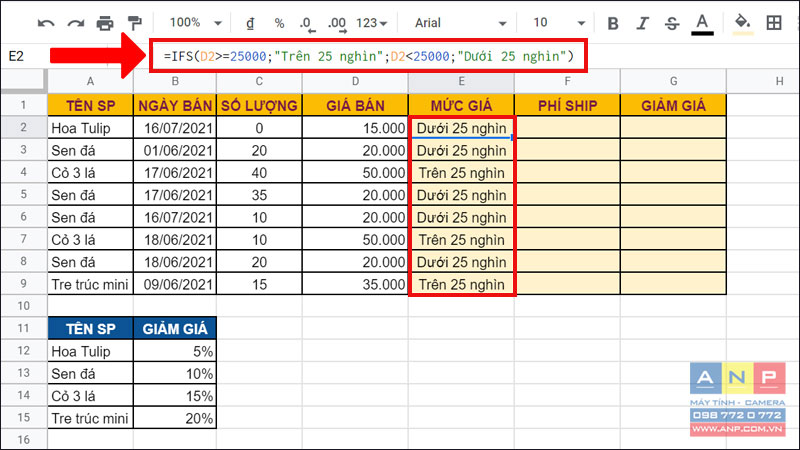
Task: Select row 2 header
Action: 23,127
